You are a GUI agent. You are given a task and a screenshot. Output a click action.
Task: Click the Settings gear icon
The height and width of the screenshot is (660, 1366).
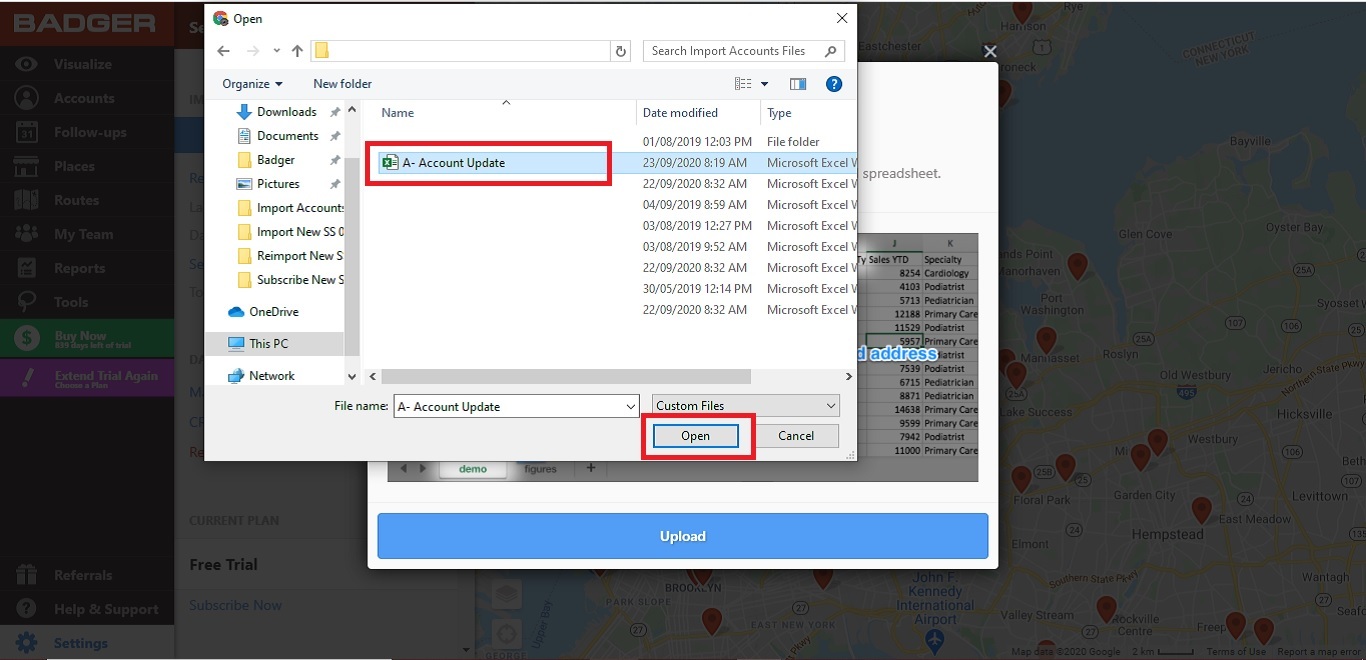pos(27,643)
